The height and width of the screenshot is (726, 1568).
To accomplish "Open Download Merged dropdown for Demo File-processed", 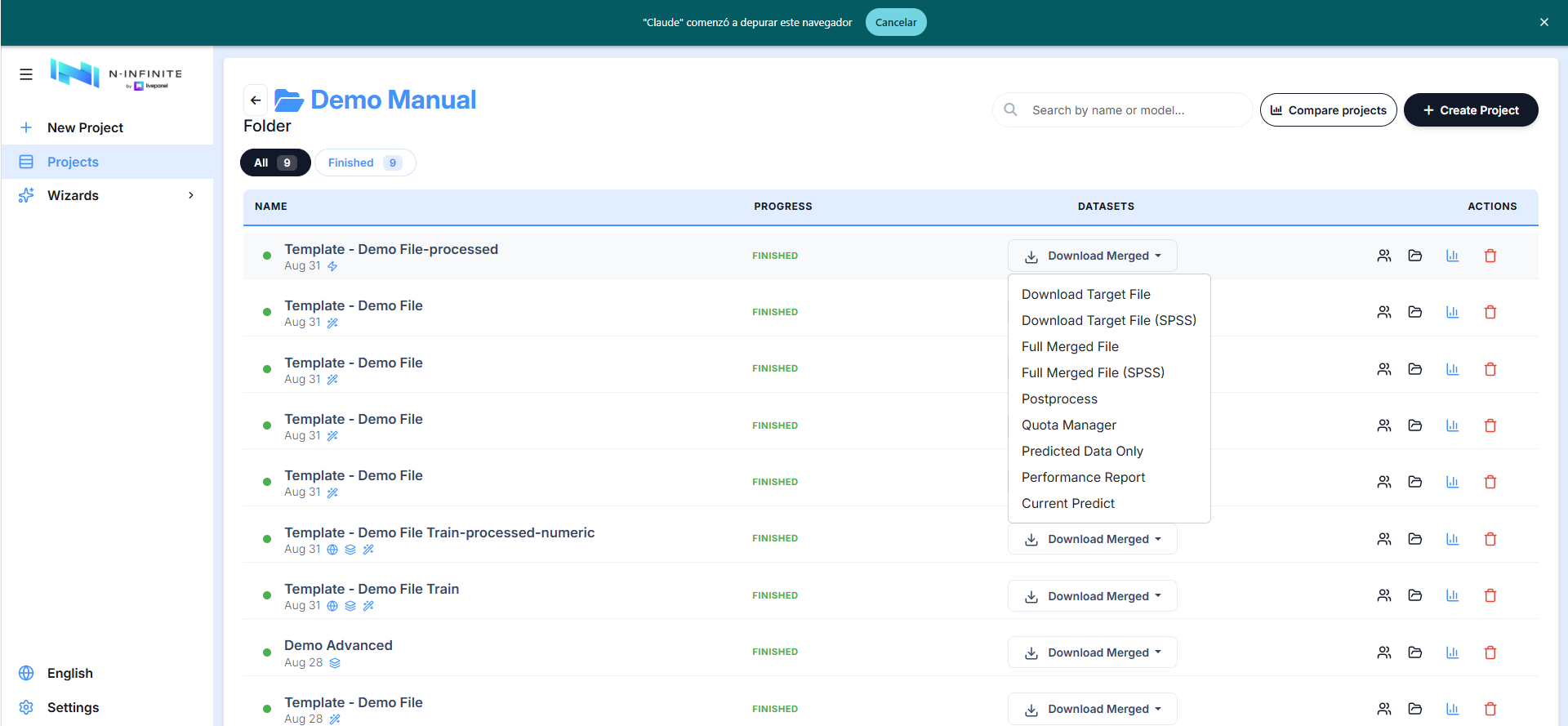I will 1093,256.
